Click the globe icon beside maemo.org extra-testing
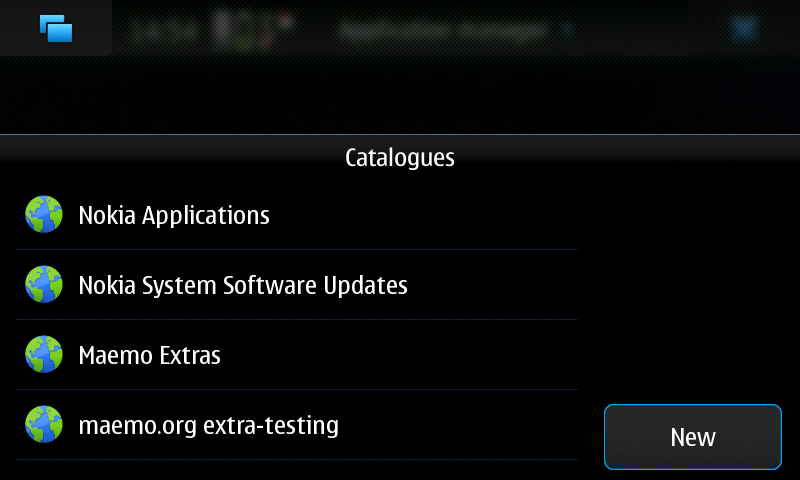This screenshot has height=480, width=800. point(44,424)
